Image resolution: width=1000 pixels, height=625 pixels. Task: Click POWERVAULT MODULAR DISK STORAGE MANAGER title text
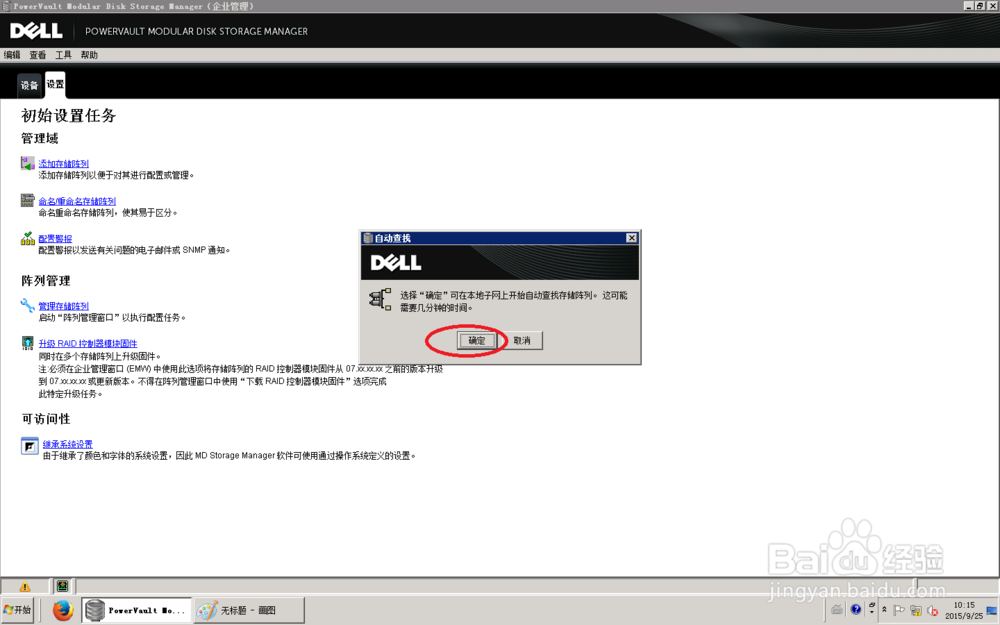pyautogui.click(x=196, y=31)
